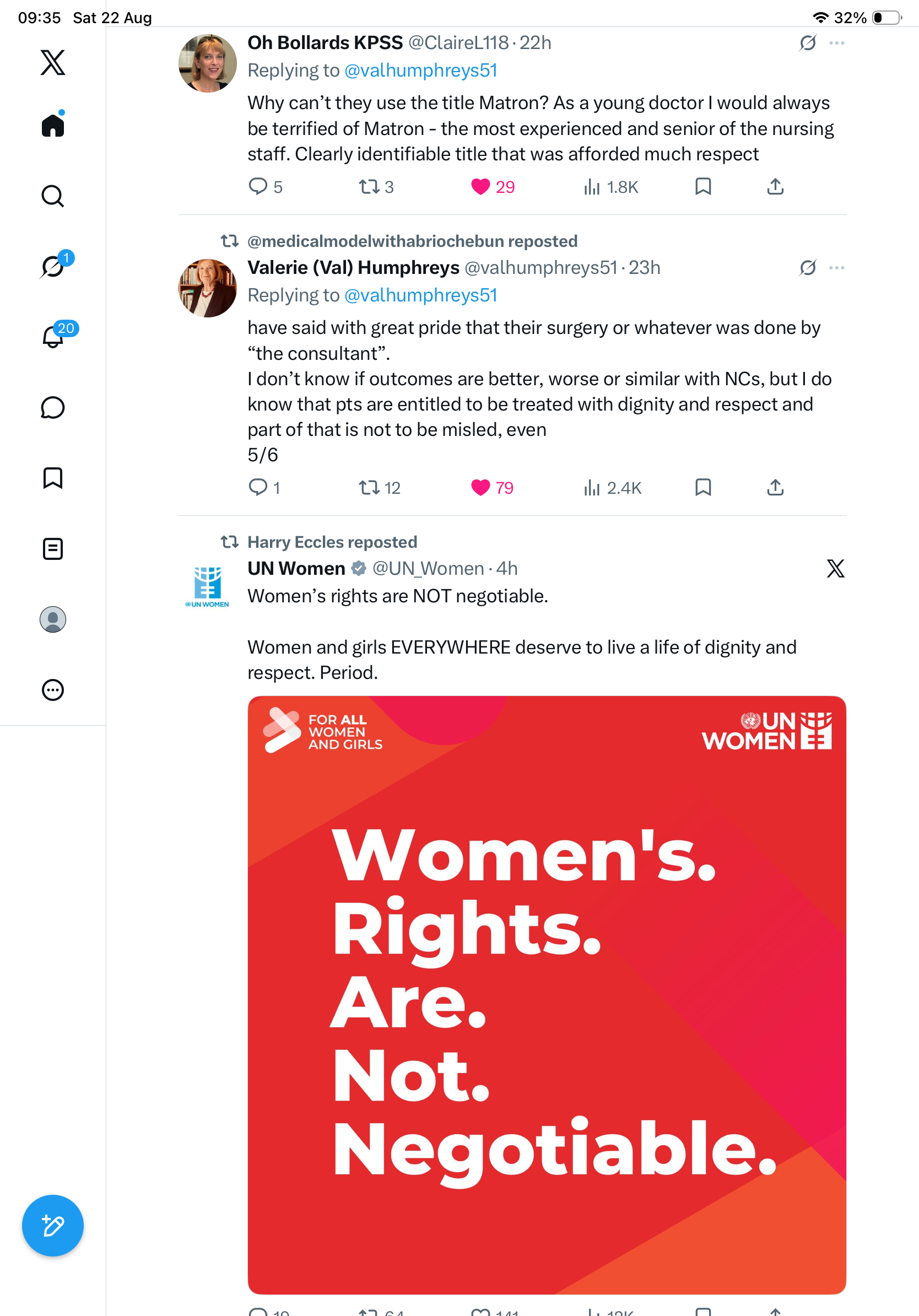Image resolution: width=919 pixels, height=1316 pixels.
Task: Open Notifications bell showing 20
Action: (53, 337)
